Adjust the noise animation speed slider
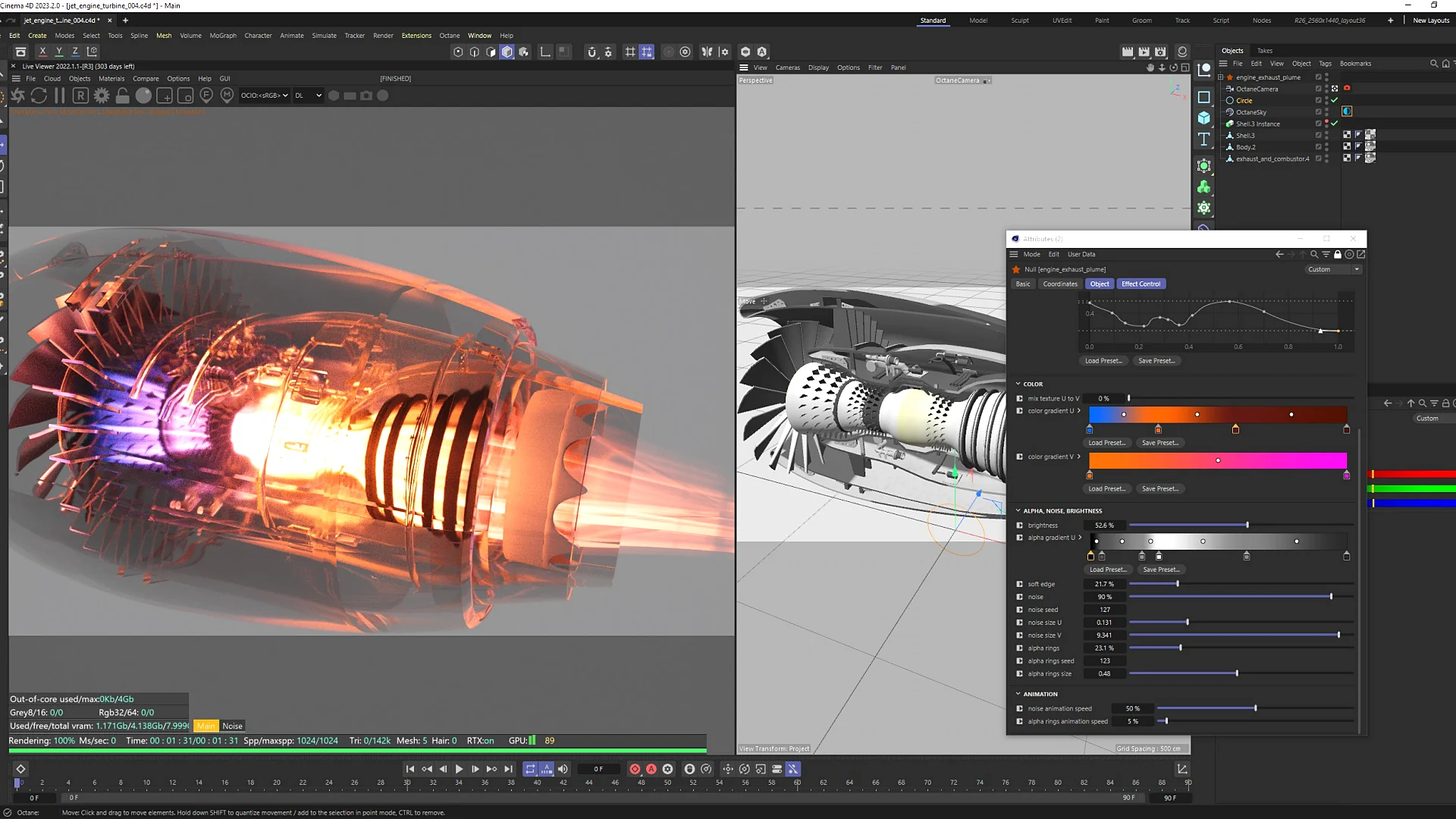Viewport: 1456px width, 819px height. tap(1255, 708)
